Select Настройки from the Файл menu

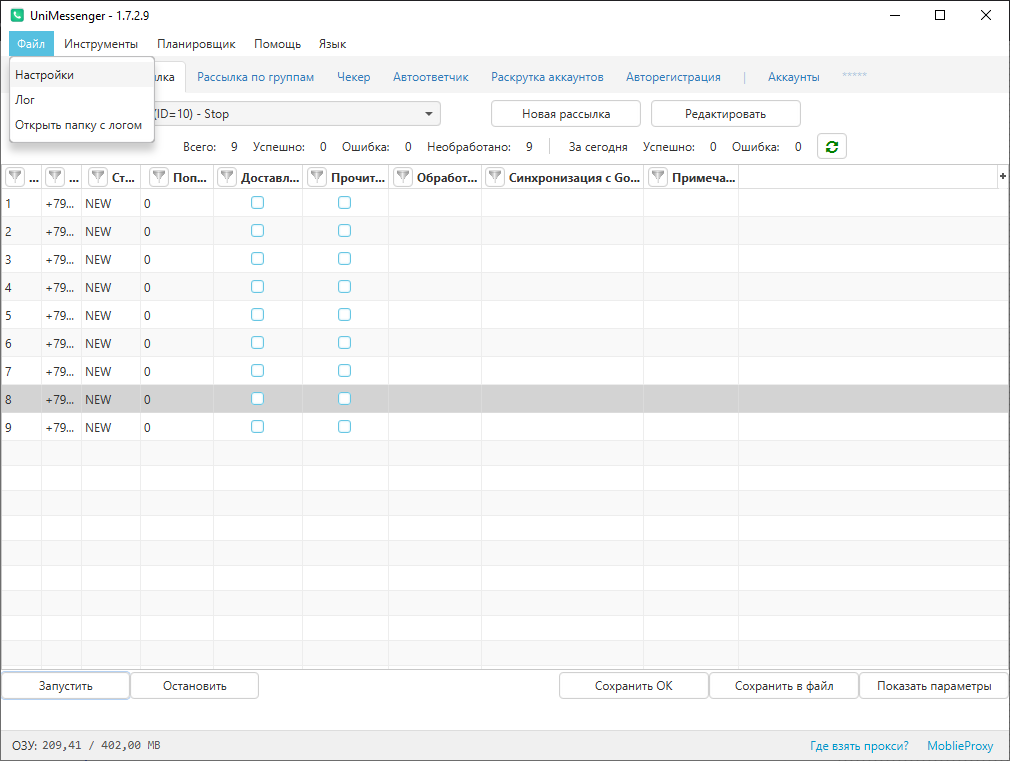[45, 74]
